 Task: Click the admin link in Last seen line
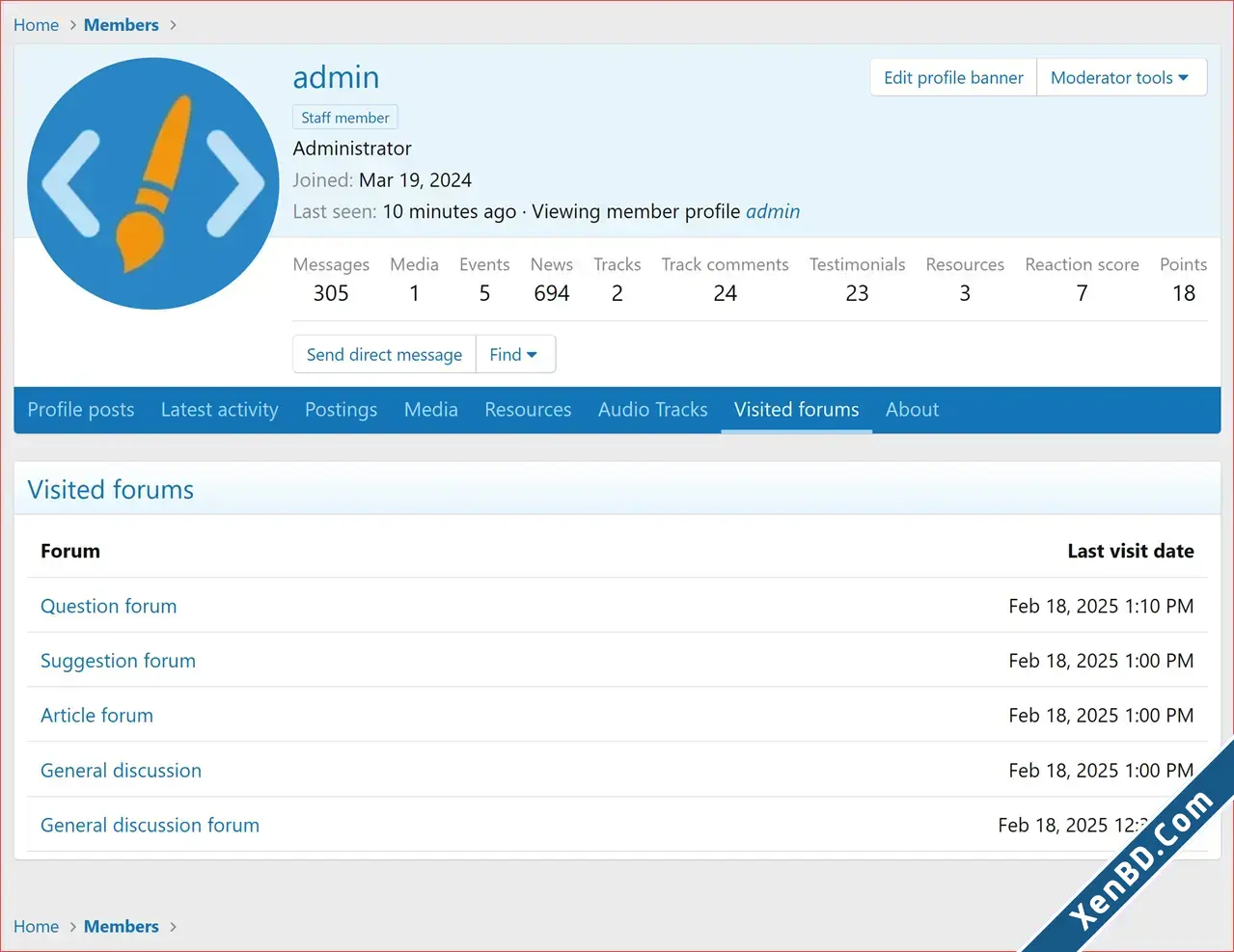pyautogui.click(x=773, y=211)
